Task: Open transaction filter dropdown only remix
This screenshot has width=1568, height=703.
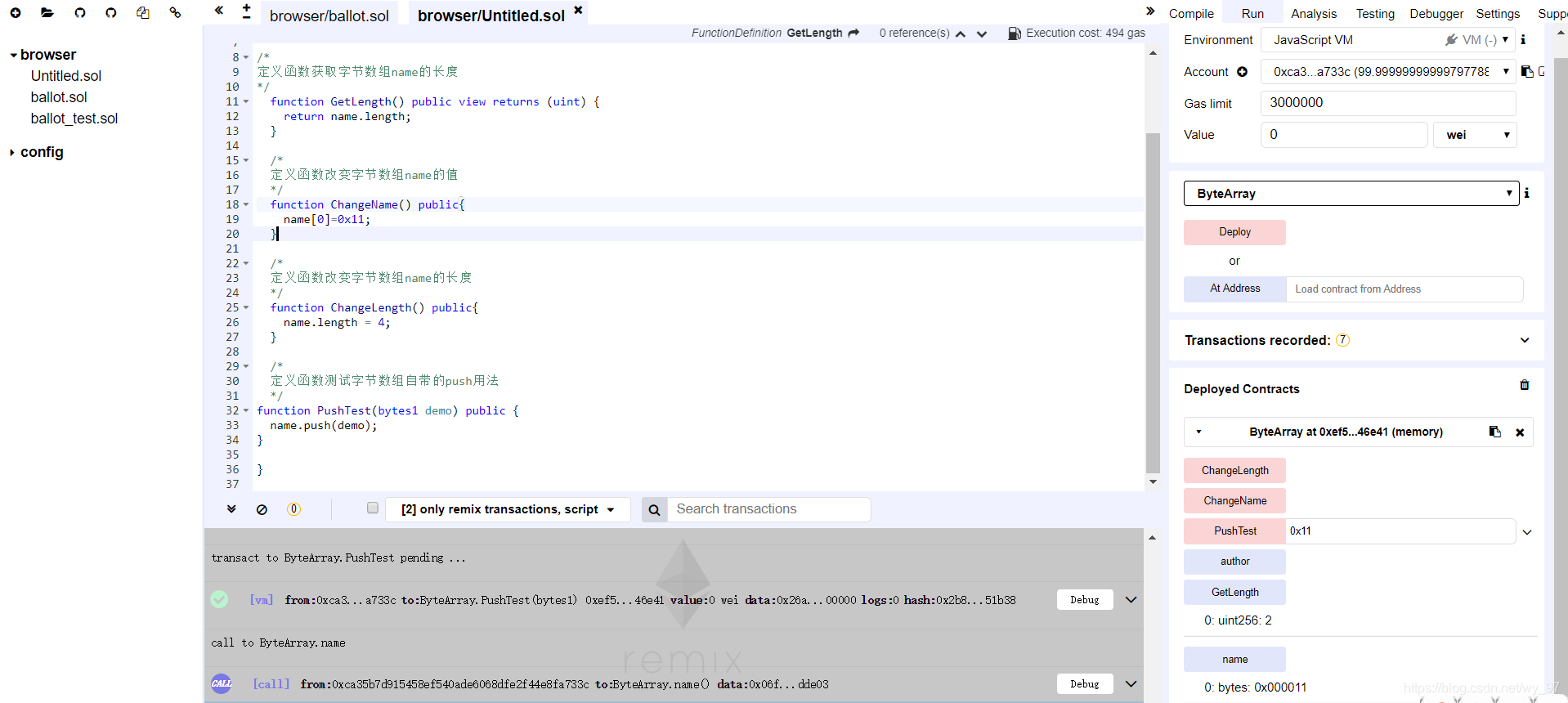Action: (x=508, y=509)
